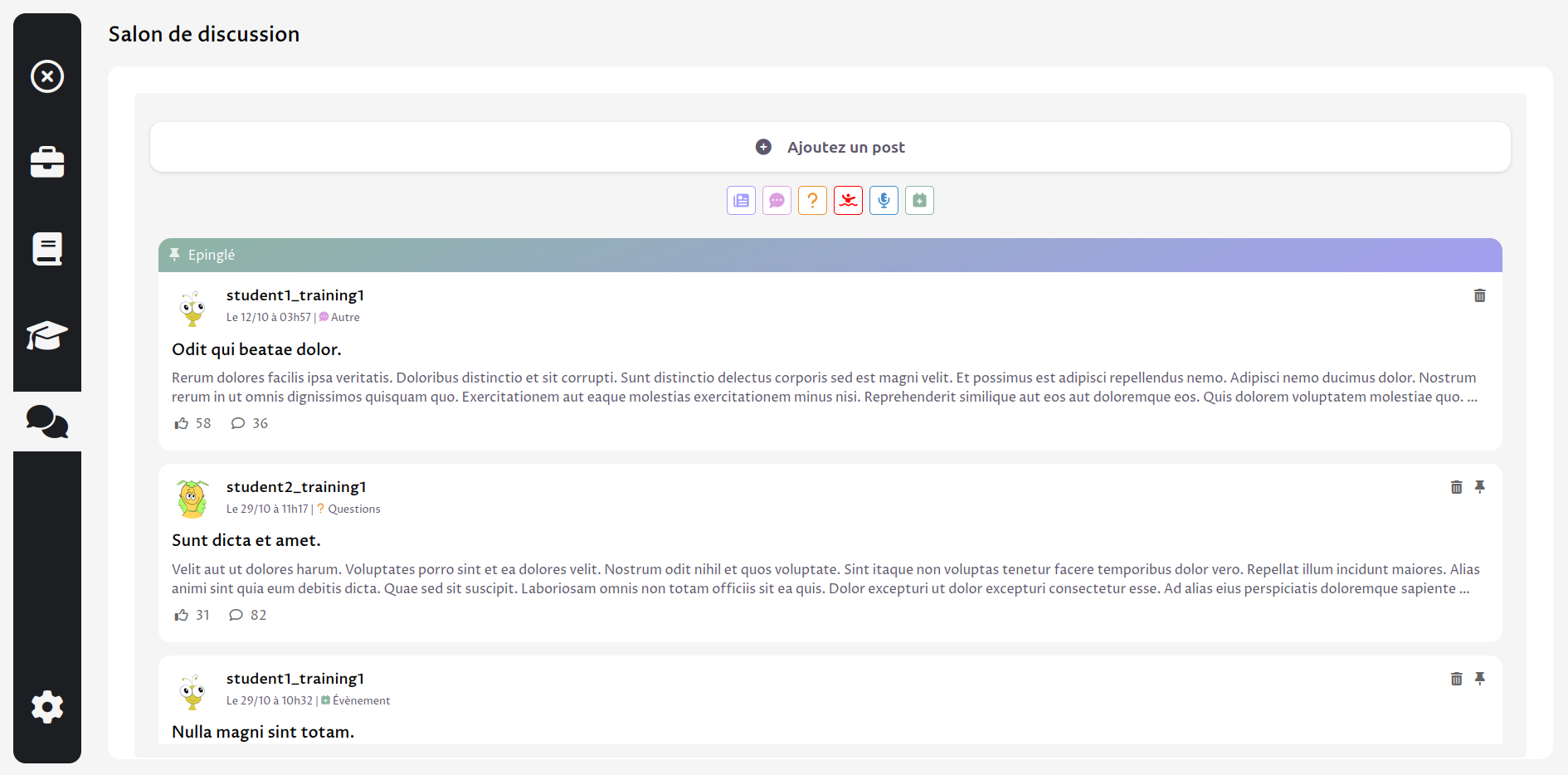Open the graduation cap training section
This screenshot has width=1568, height=775.
click(x=47, y=335)
